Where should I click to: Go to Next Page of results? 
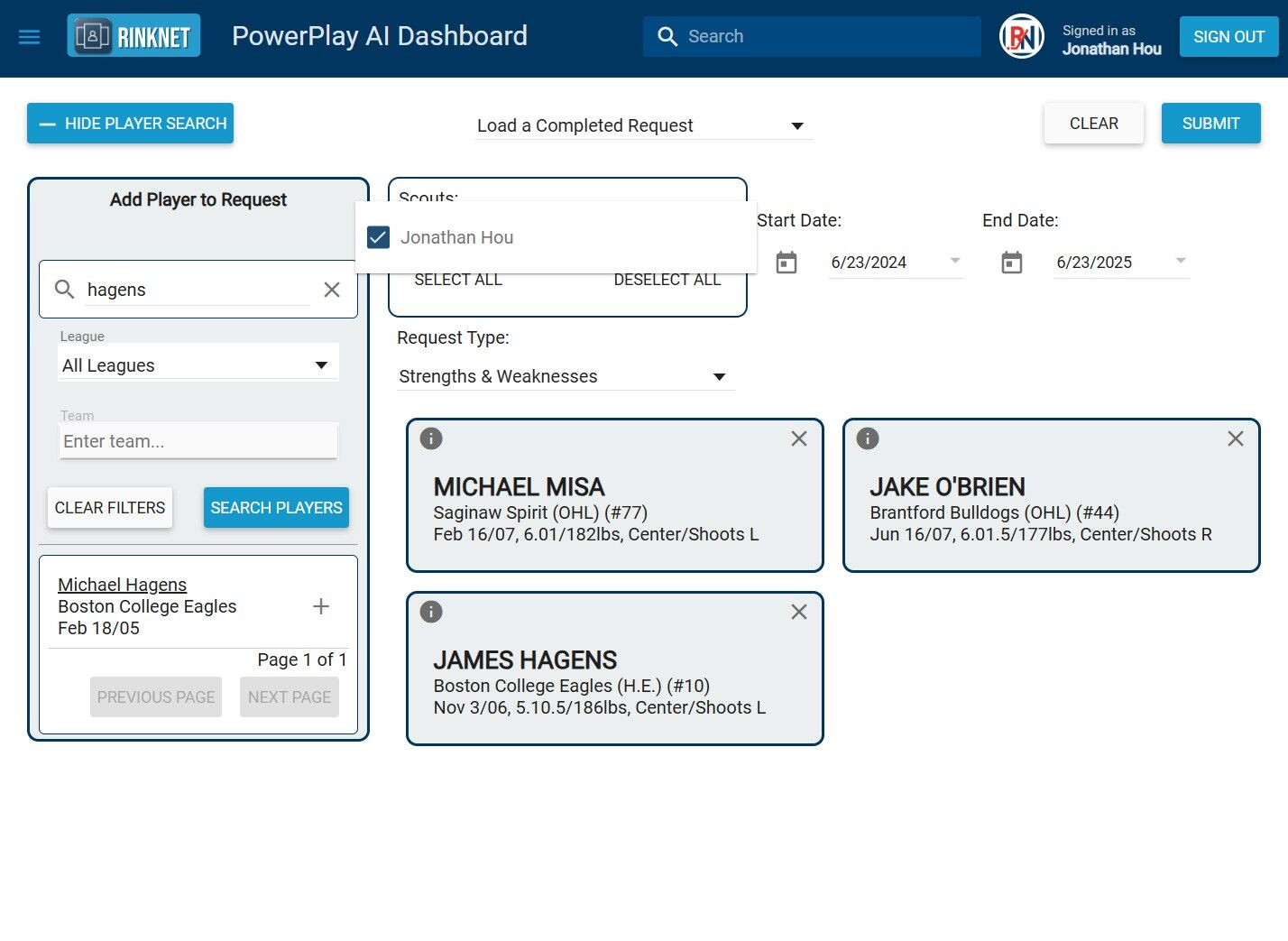pos(290,697)
